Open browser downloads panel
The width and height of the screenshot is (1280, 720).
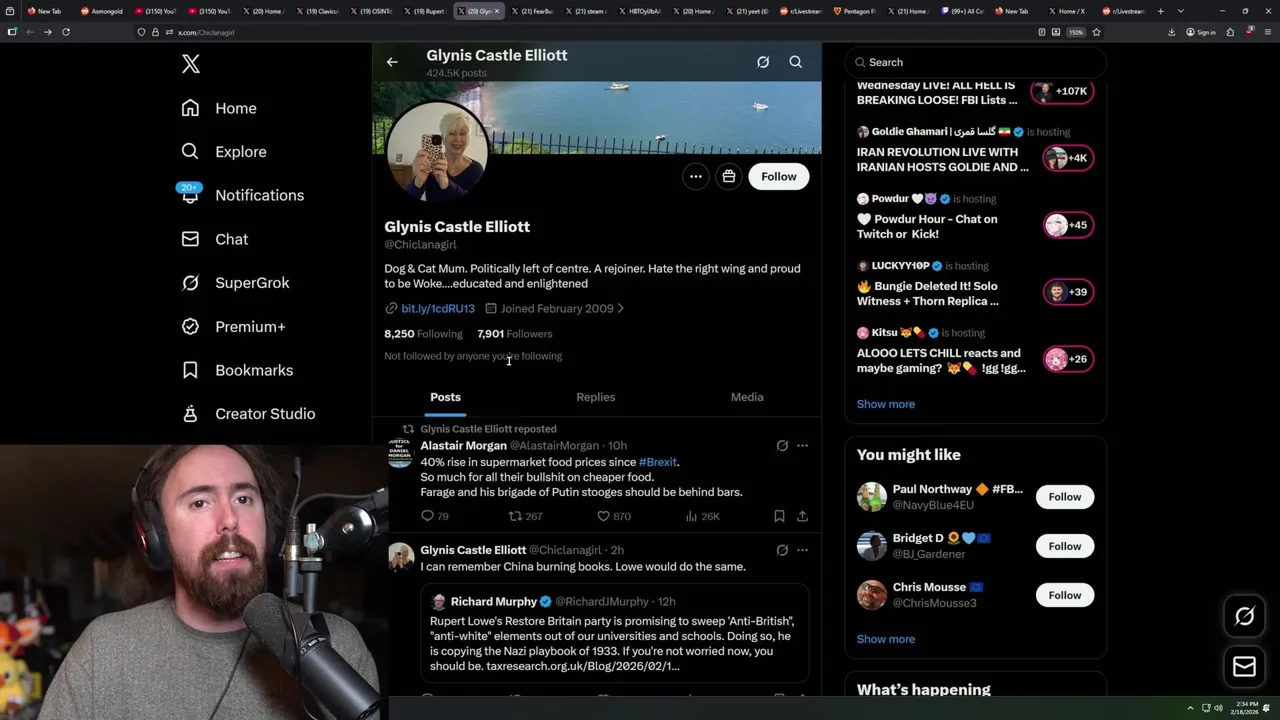coord(1171,32)
